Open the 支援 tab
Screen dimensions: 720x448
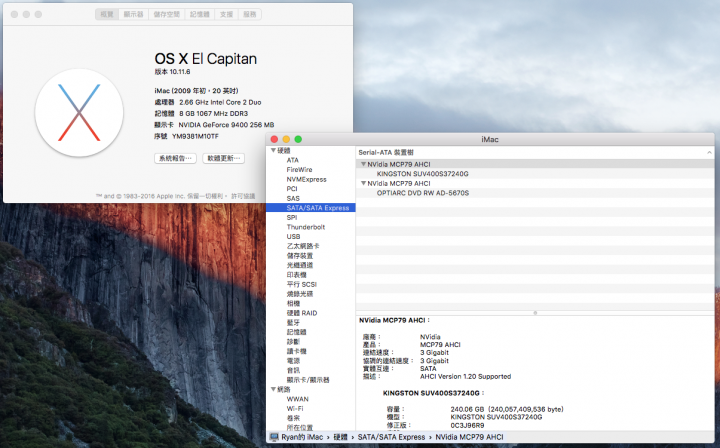(x=226, y=14)
